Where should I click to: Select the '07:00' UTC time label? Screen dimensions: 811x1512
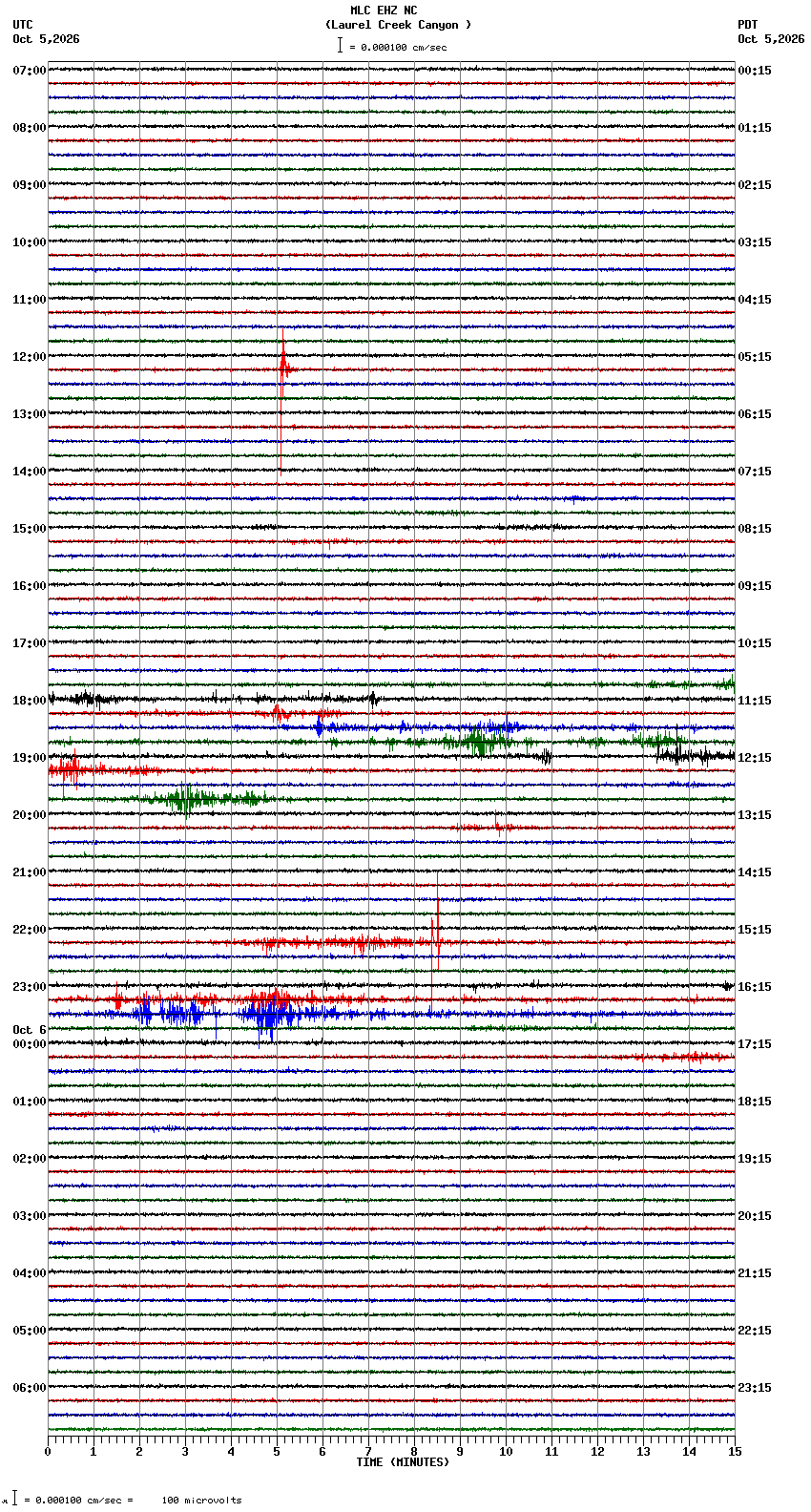[30, 71]
